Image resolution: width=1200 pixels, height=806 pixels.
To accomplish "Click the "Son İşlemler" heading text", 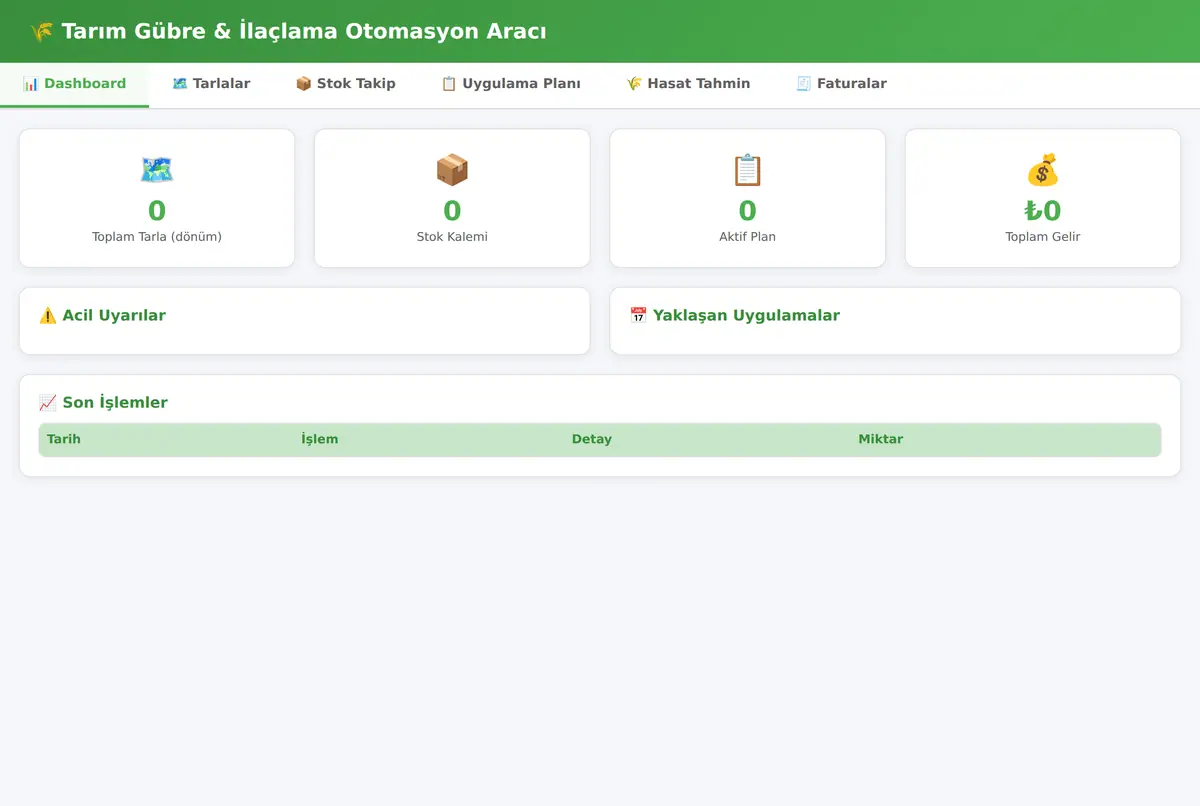I will (115, 403).
